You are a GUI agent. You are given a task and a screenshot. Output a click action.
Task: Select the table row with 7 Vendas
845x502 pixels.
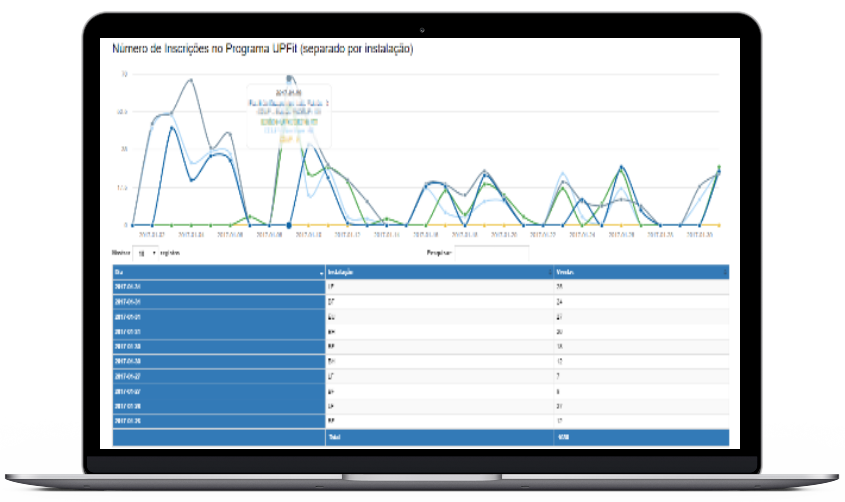pyautogui.click(x=420, y=376)
